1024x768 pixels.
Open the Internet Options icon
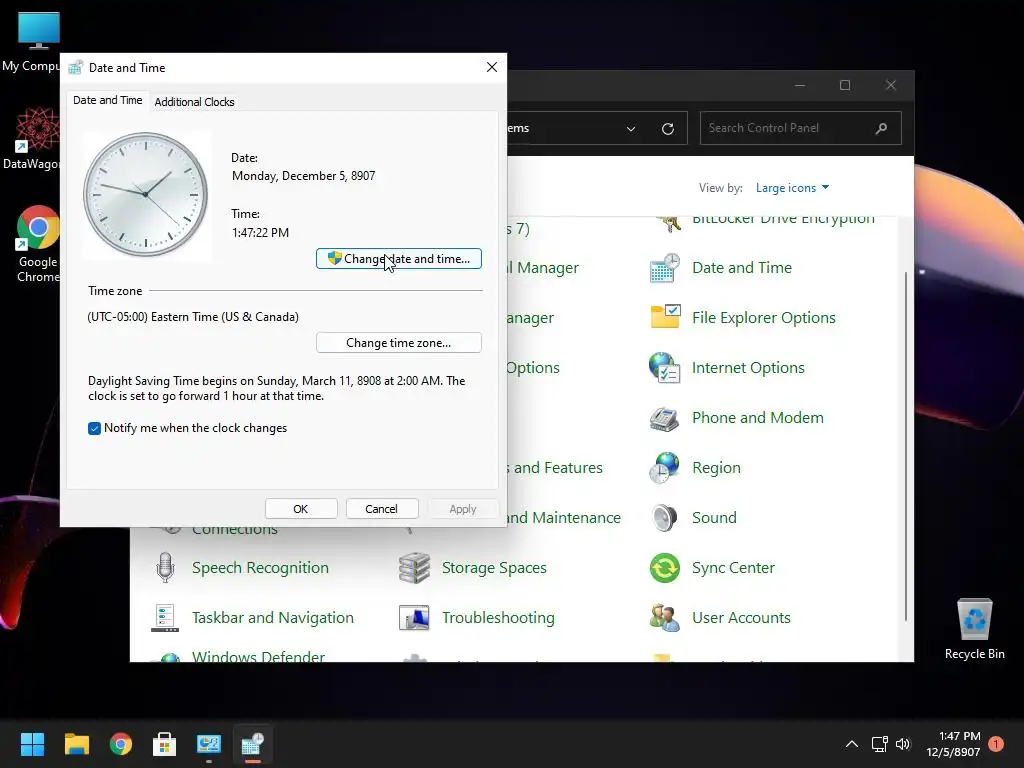(x=664, y=368)
